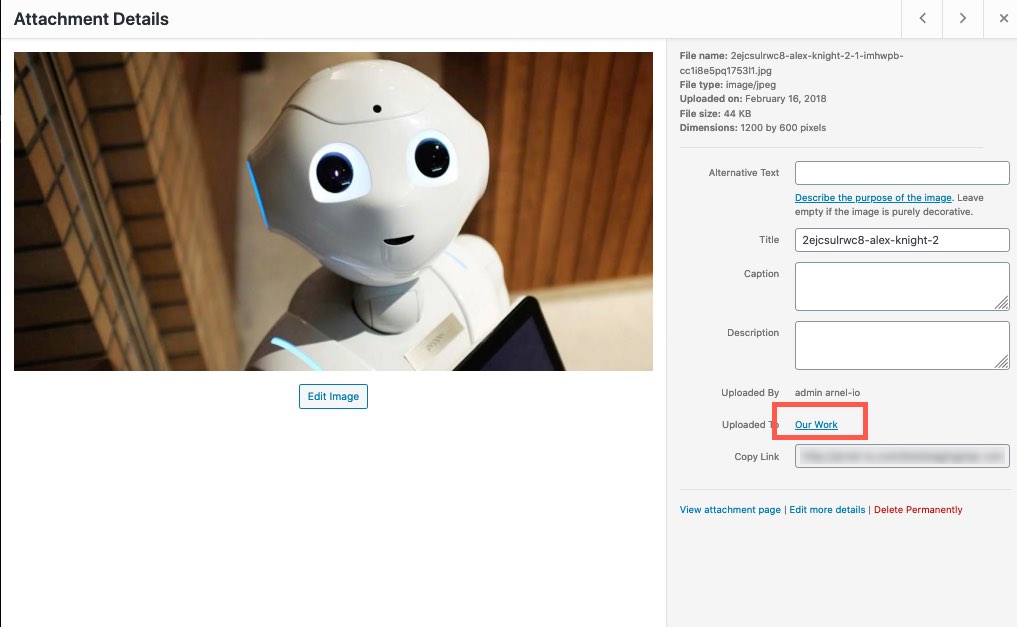Click the 'Attachment Details' heading
1017x627 pixels.
coord(91,19)
